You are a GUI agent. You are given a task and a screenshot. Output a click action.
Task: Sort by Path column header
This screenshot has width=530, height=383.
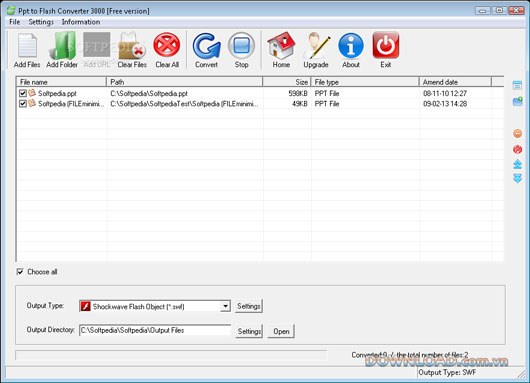pos(185,82)
